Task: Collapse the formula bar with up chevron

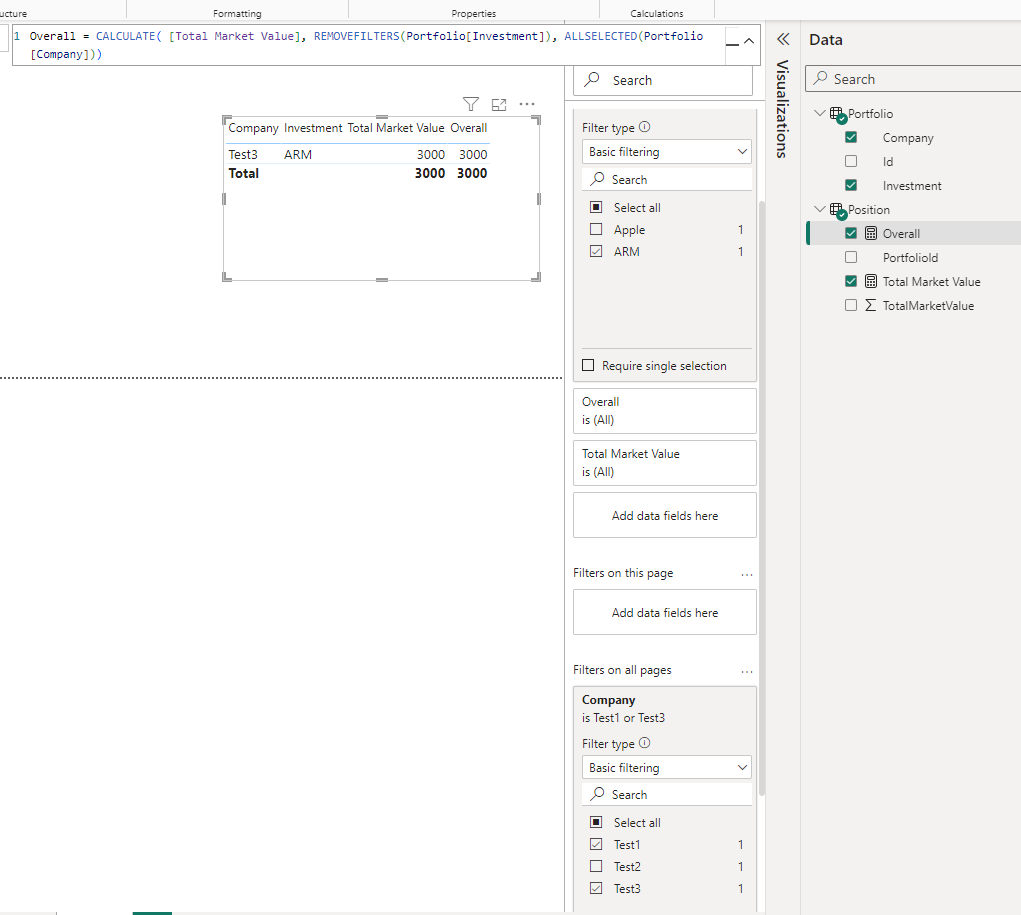Action: (x=749, y=41)
